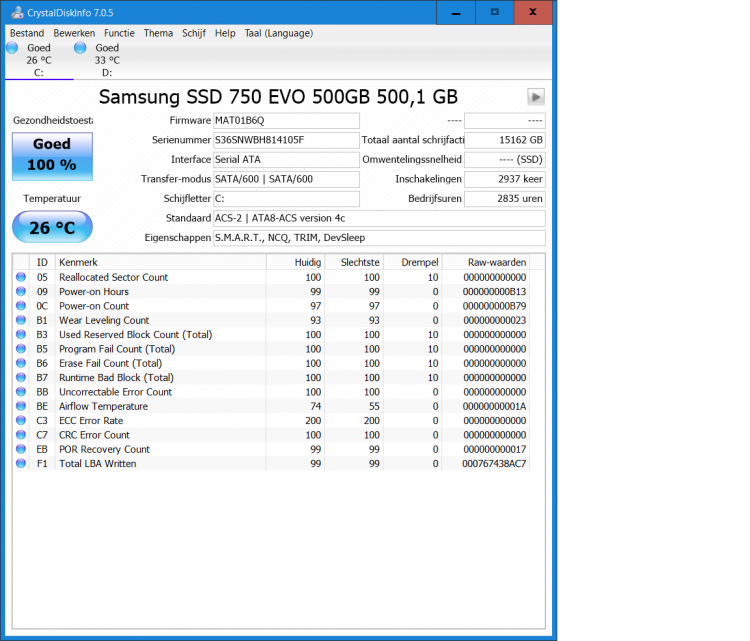Click status orb for Wear Leveling Count
Viewport: 750px width, 641px height.
click(20, 321)
